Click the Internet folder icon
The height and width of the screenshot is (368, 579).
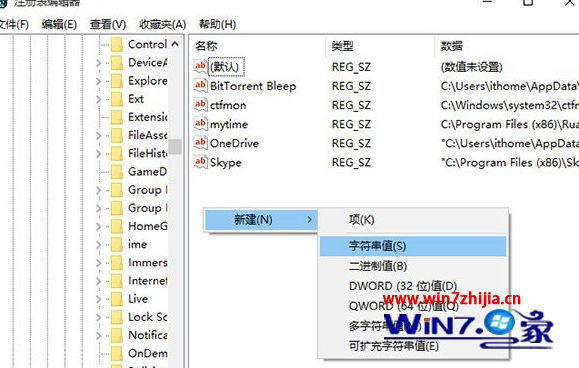(117, 281)
